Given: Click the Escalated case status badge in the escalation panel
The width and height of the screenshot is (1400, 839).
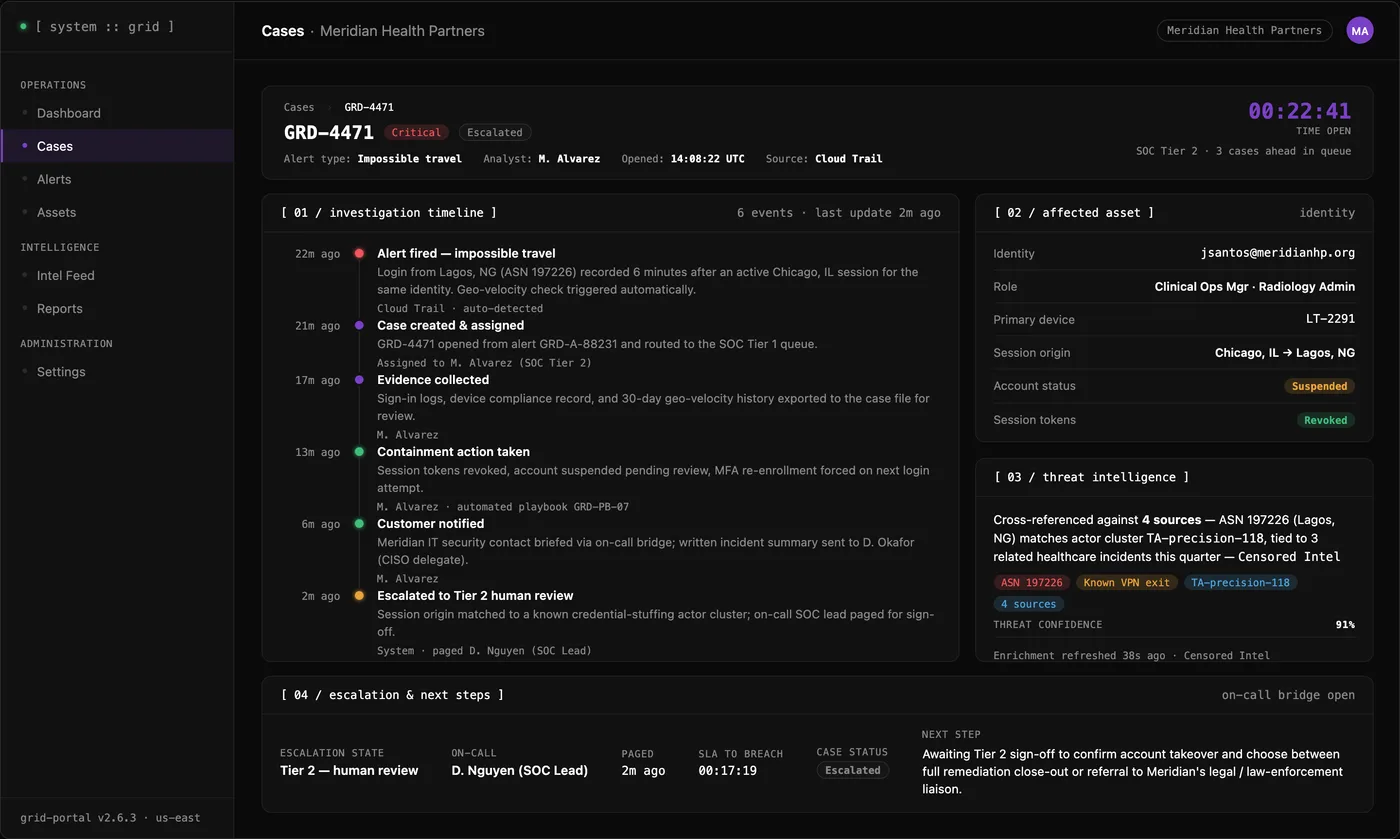Looking at the screenshot, I should coord(853,770).
